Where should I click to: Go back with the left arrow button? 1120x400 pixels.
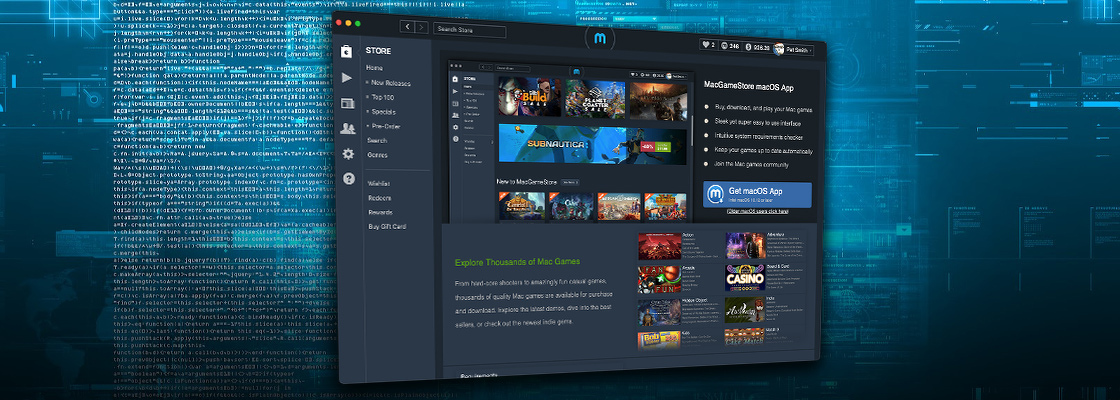[407, 27]
